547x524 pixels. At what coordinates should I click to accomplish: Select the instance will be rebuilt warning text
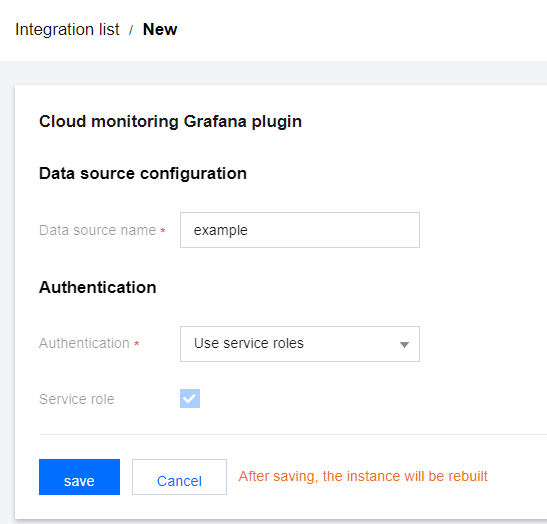[x=363, y=476]
